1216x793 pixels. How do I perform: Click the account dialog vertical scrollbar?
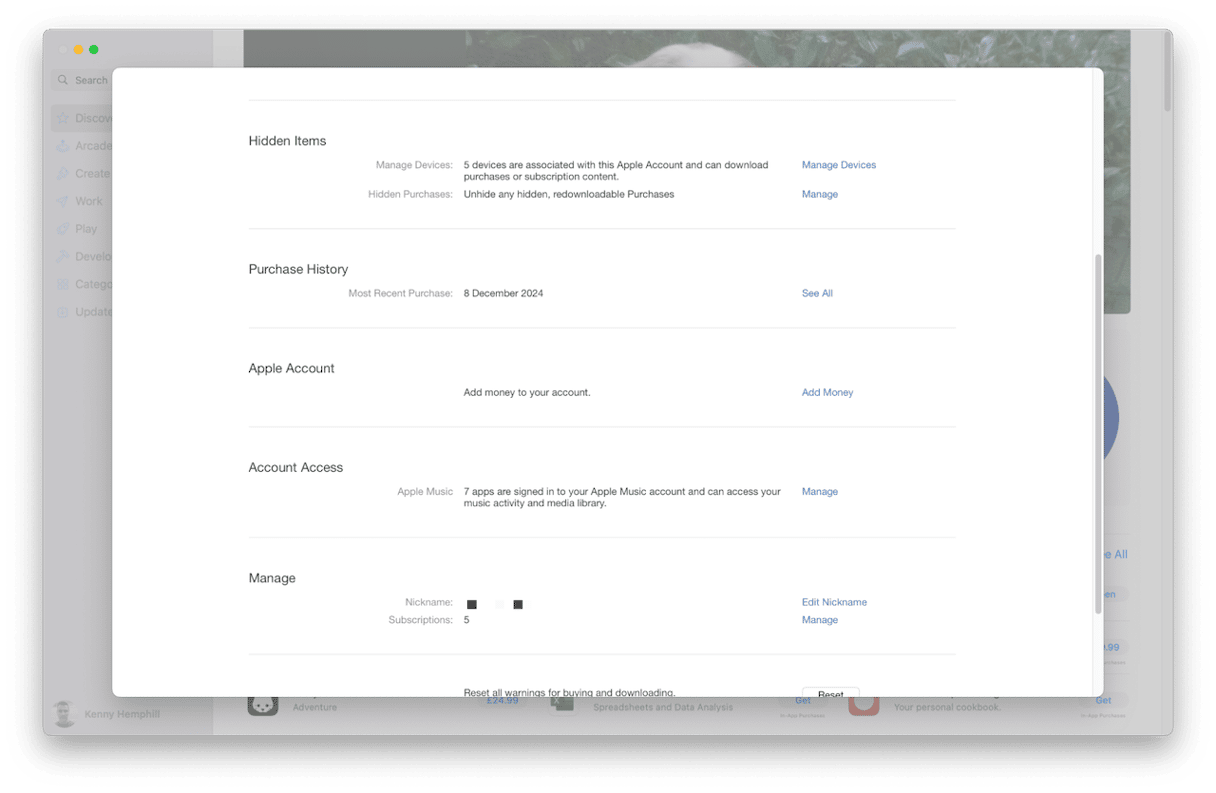pos(1098,420)
